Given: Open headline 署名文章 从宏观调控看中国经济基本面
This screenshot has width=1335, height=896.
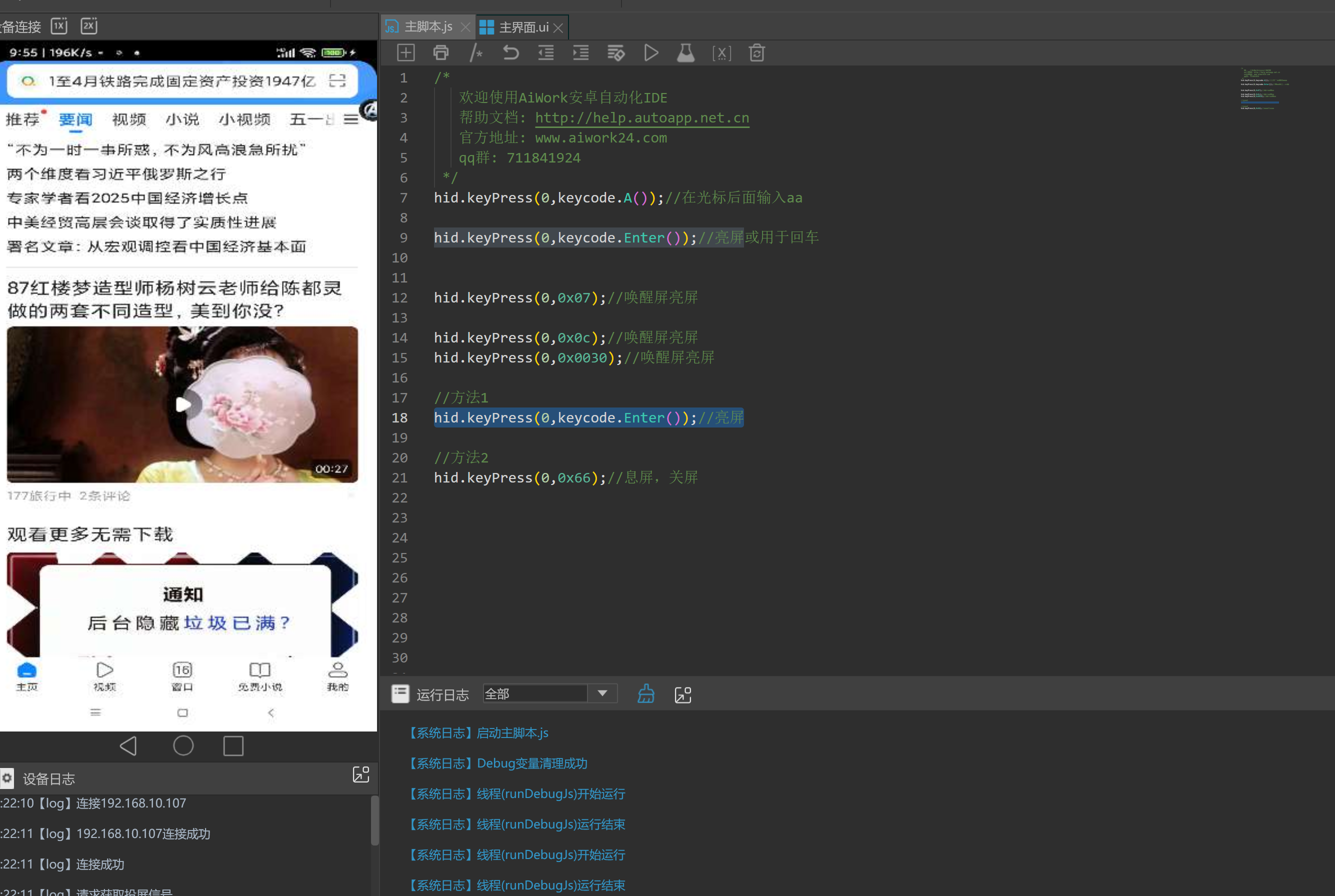Looking at the screenshot, I should (156, 246).
